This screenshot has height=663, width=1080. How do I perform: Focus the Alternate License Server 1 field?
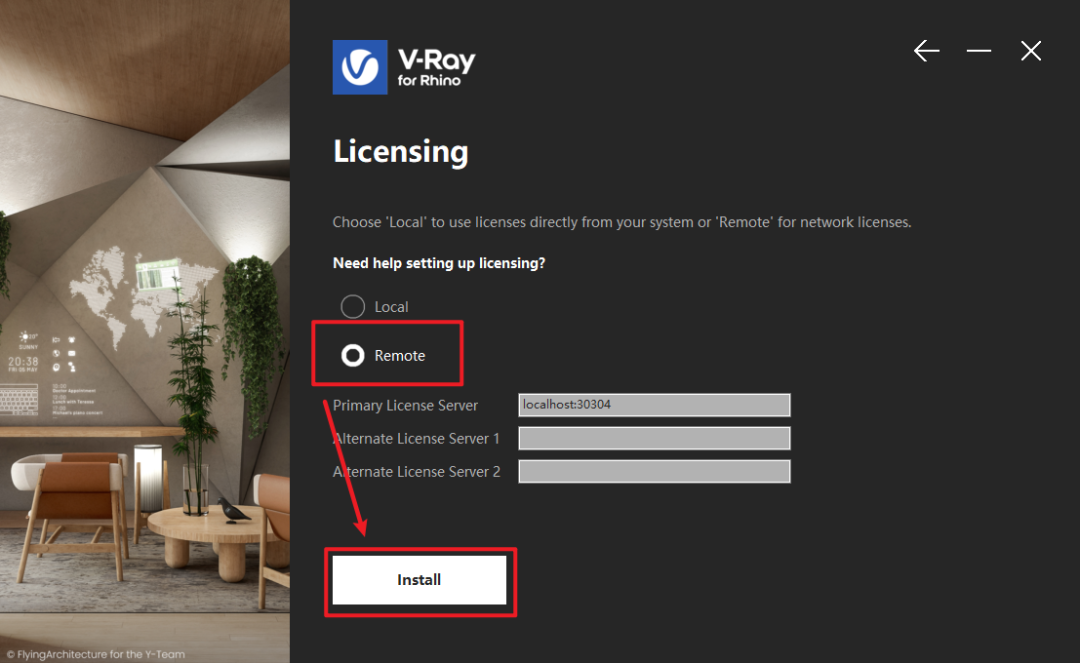[654, 438]
